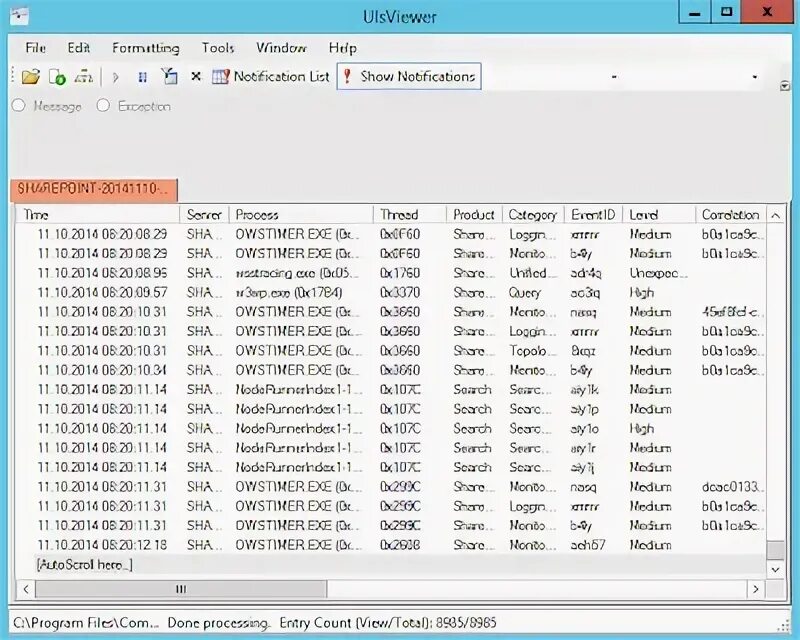Sort by the Product column header
Viewport: 800px width, 640px height.
pyautogui.click(x=474, y=214)
